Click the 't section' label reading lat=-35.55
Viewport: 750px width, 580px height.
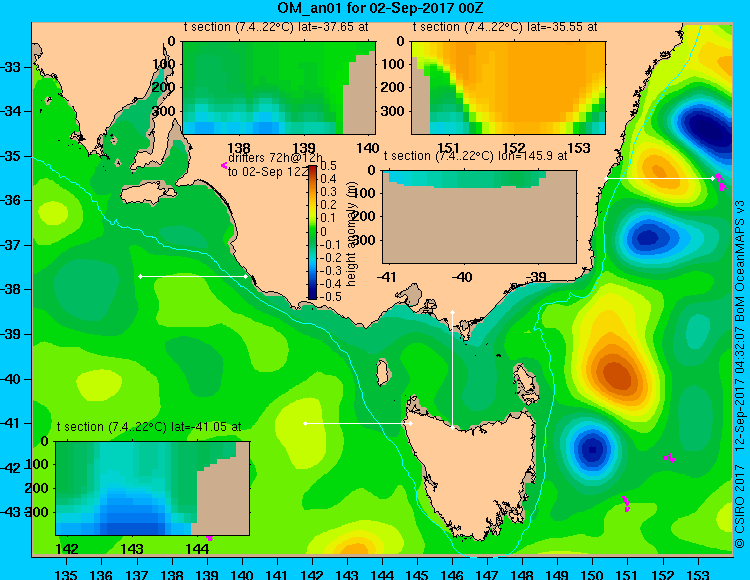click(x=505, y=27)
